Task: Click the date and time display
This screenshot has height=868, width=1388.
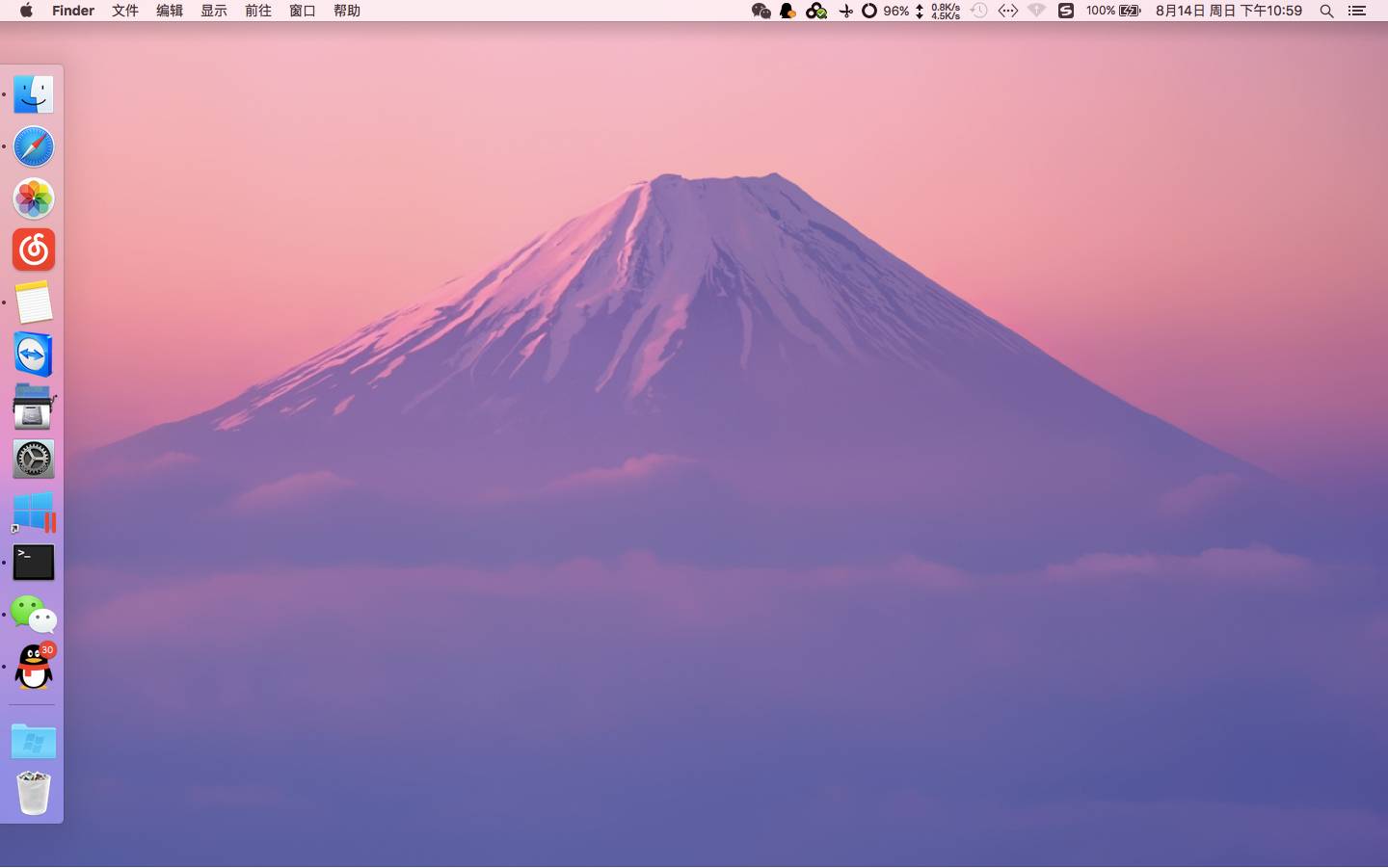Action: [1228, 11]
